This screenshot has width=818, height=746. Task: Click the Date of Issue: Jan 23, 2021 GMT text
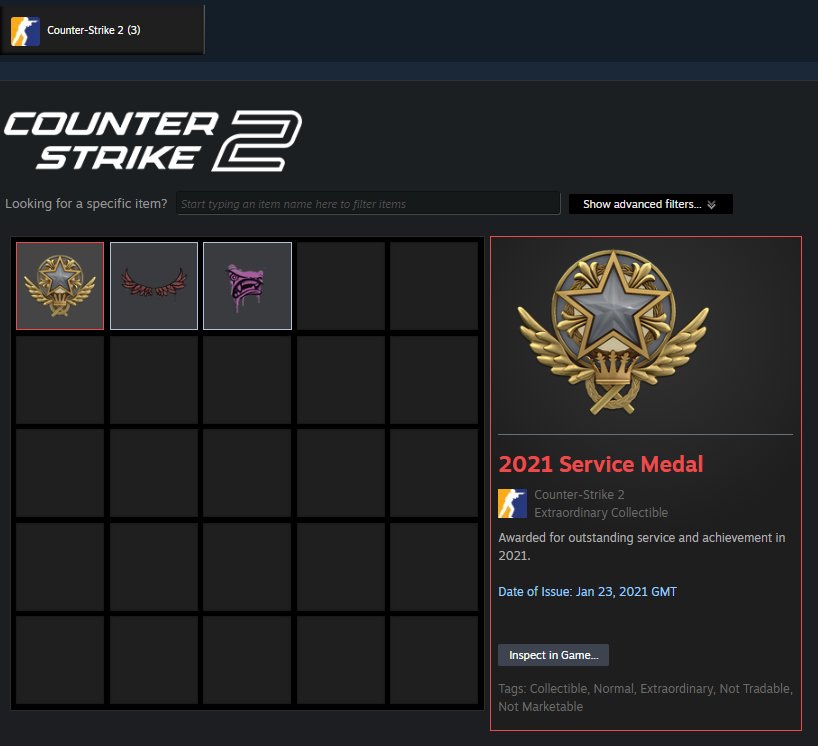pyautogui.click(x=587, y=592)
